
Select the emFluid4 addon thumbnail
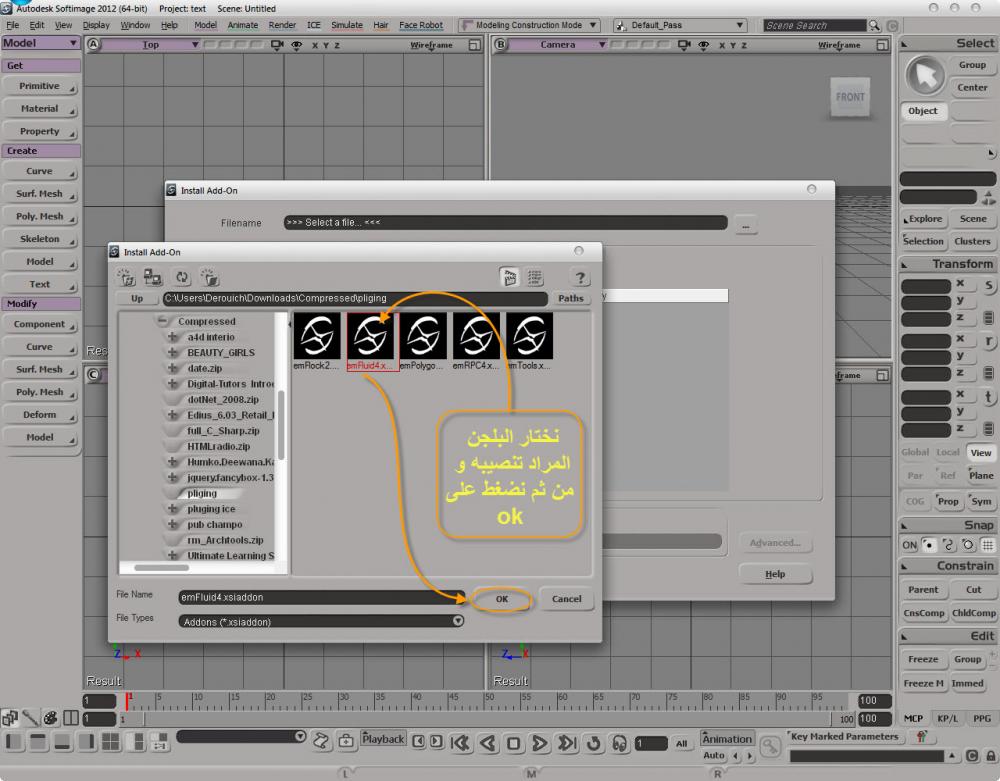(x=371, y=341)
